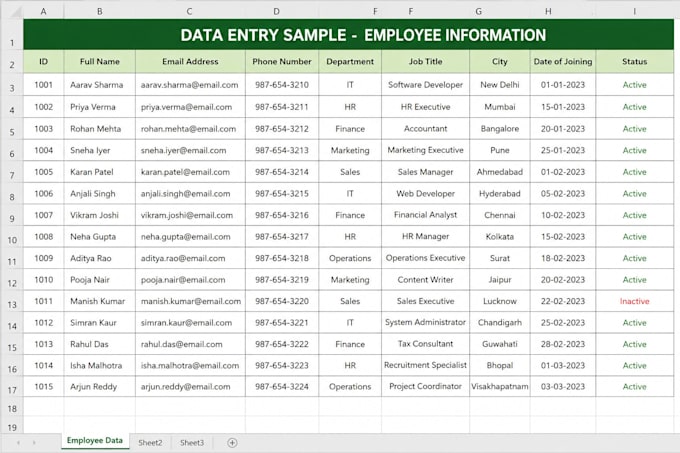Click the 'Job Title' header cell
The height and width of the screenshot is (453, 680).
click(x=425, y=62)
